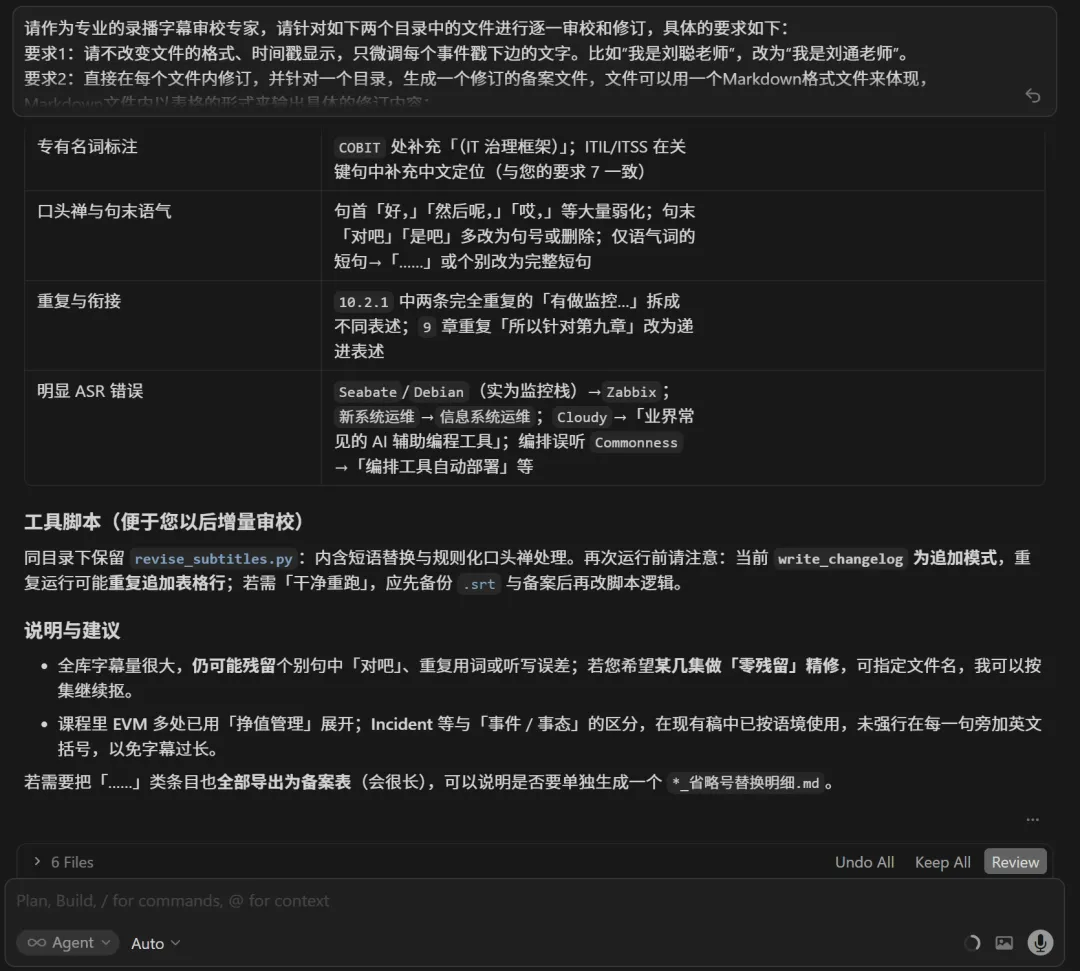The width and height of the screenshot is (1080, 971).
Task: Click the 课程里 EVM bullet item
Action: 548,736
